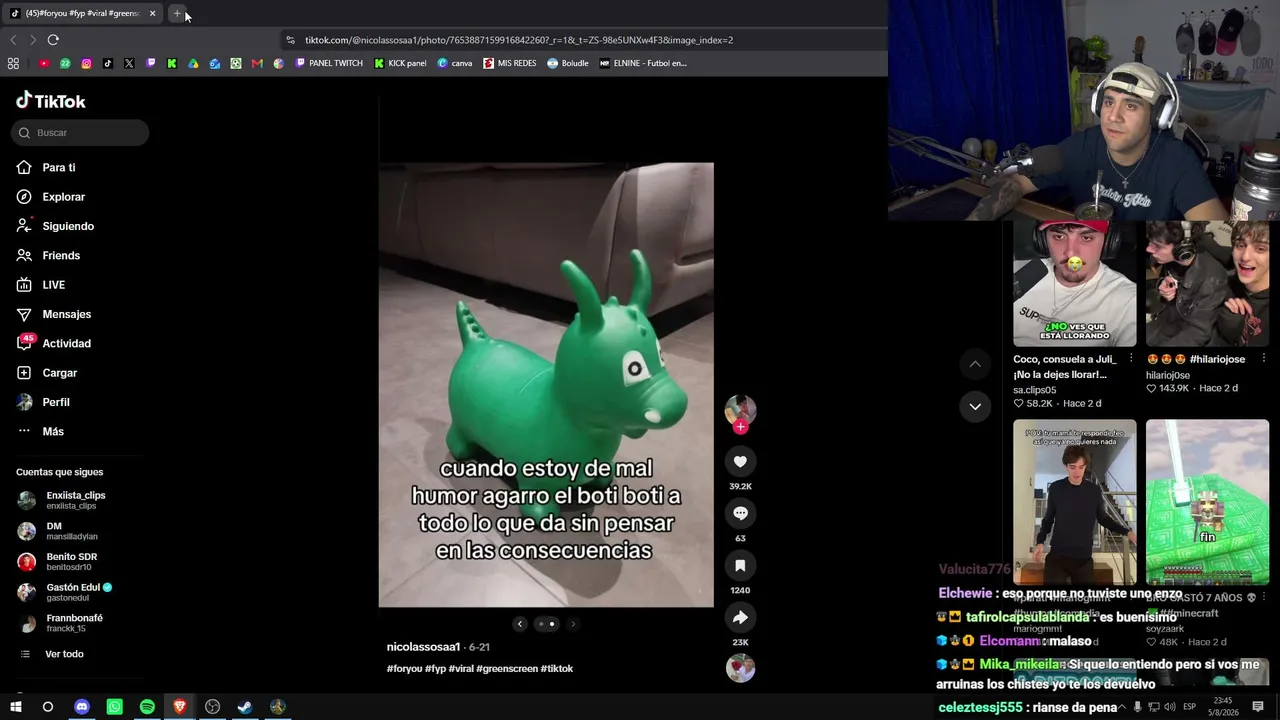Click the browser address bar URL
This screenshot has width=1280, height=720.
519,40
